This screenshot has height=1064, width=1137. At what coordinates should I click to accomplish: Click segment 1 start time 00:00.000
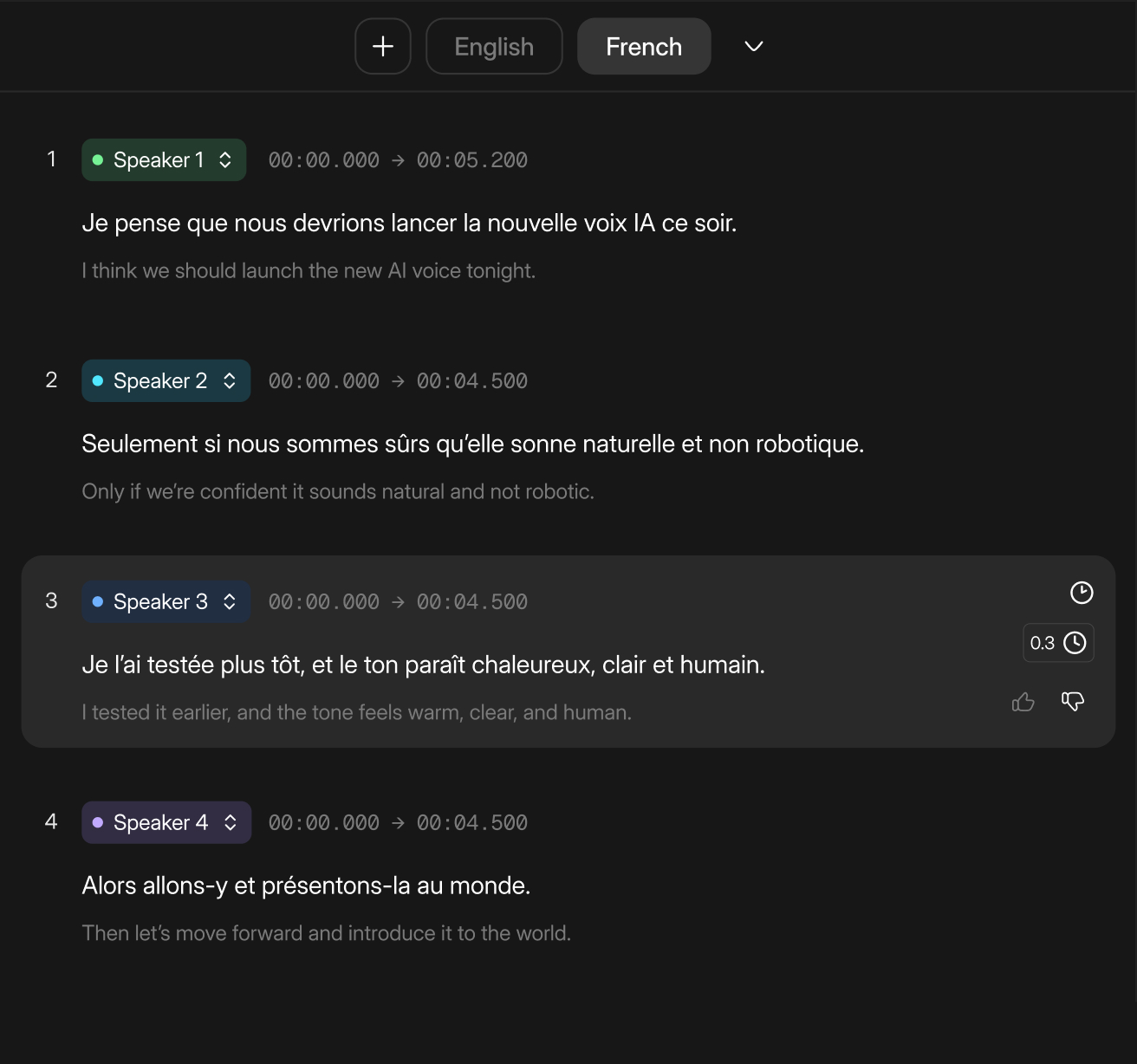(x=324, y=160)
